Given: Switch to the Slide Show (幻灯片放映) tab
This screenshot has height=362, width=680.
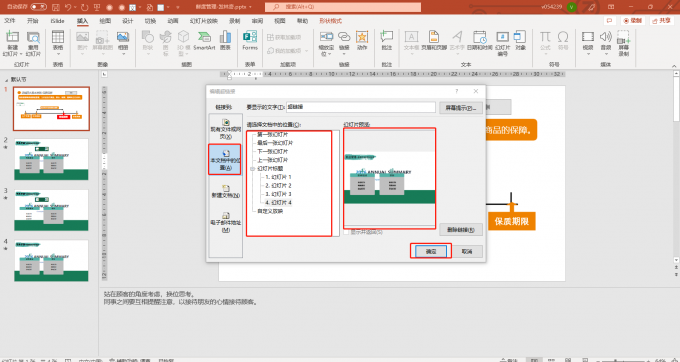Looking at the screenshot, I should point(203,21).
